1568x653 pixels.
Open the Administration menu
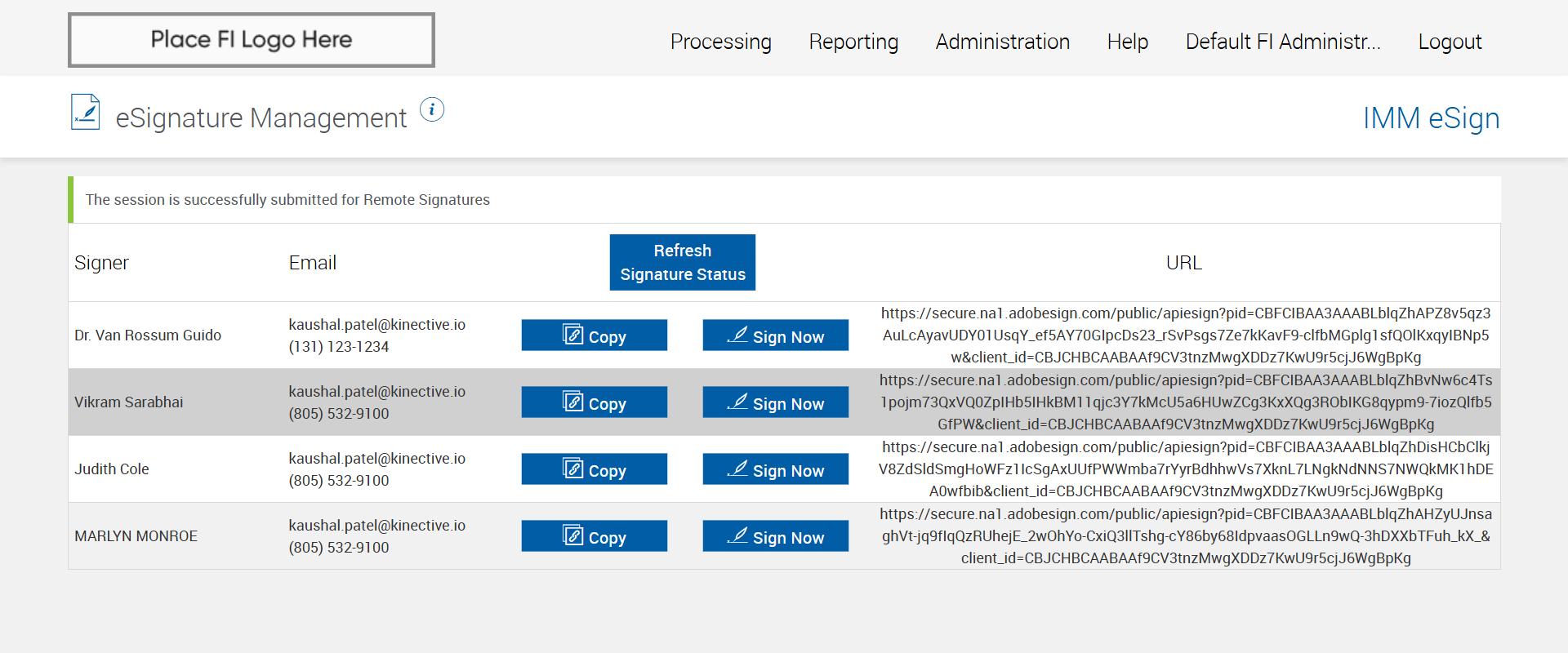tap(1002, 42)
